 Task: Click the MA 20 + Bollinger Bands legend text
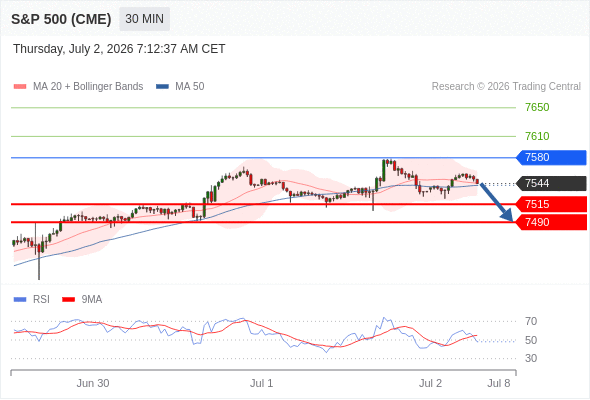[88, 87]
